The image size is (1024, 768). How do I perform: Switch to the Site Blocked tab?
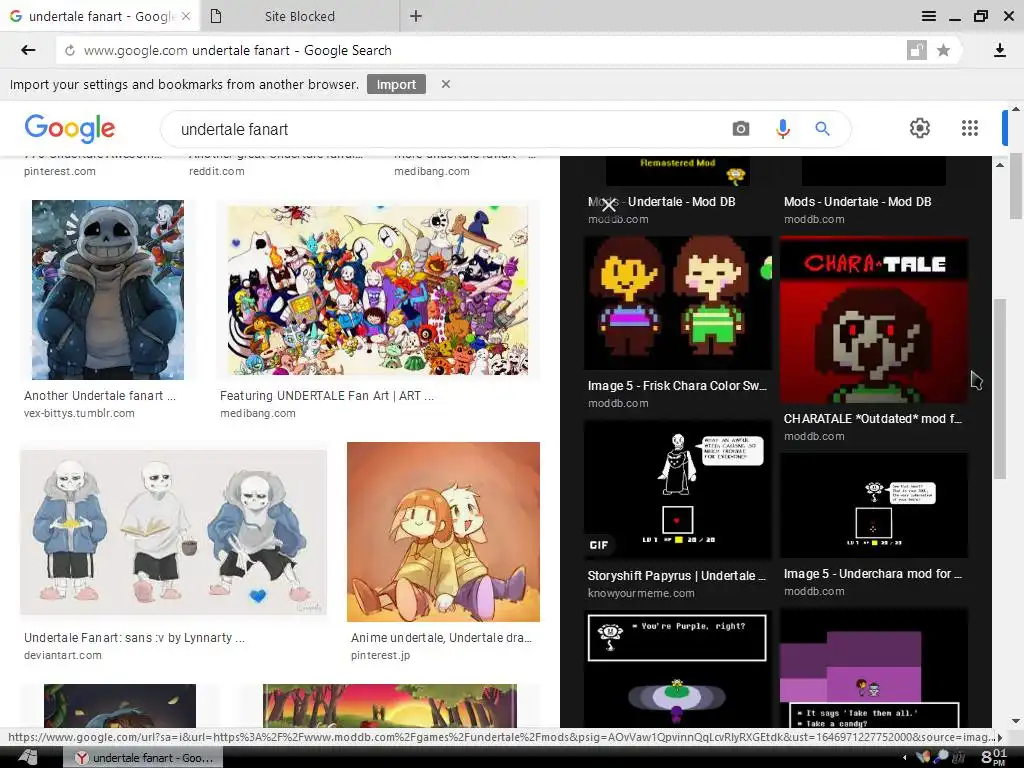point(300,16)
